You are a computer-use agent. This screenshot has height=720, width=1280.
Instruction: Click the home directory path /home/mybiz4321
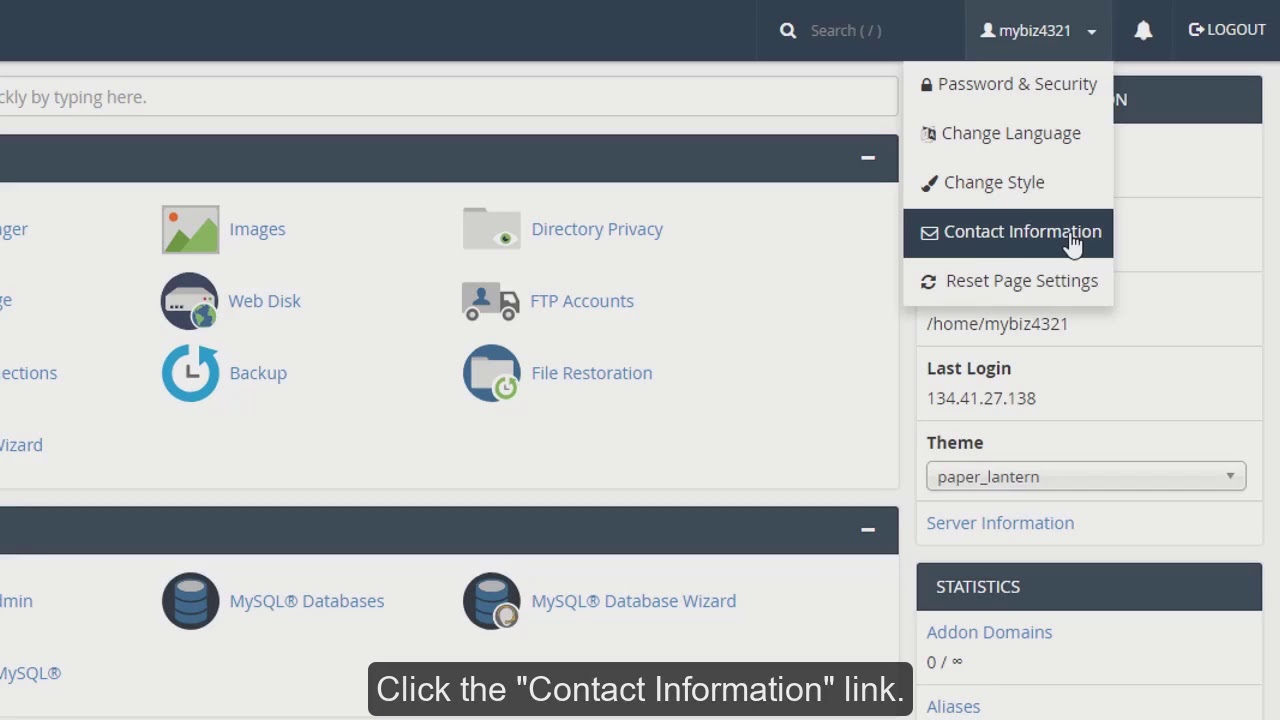(x=997, y=324)
